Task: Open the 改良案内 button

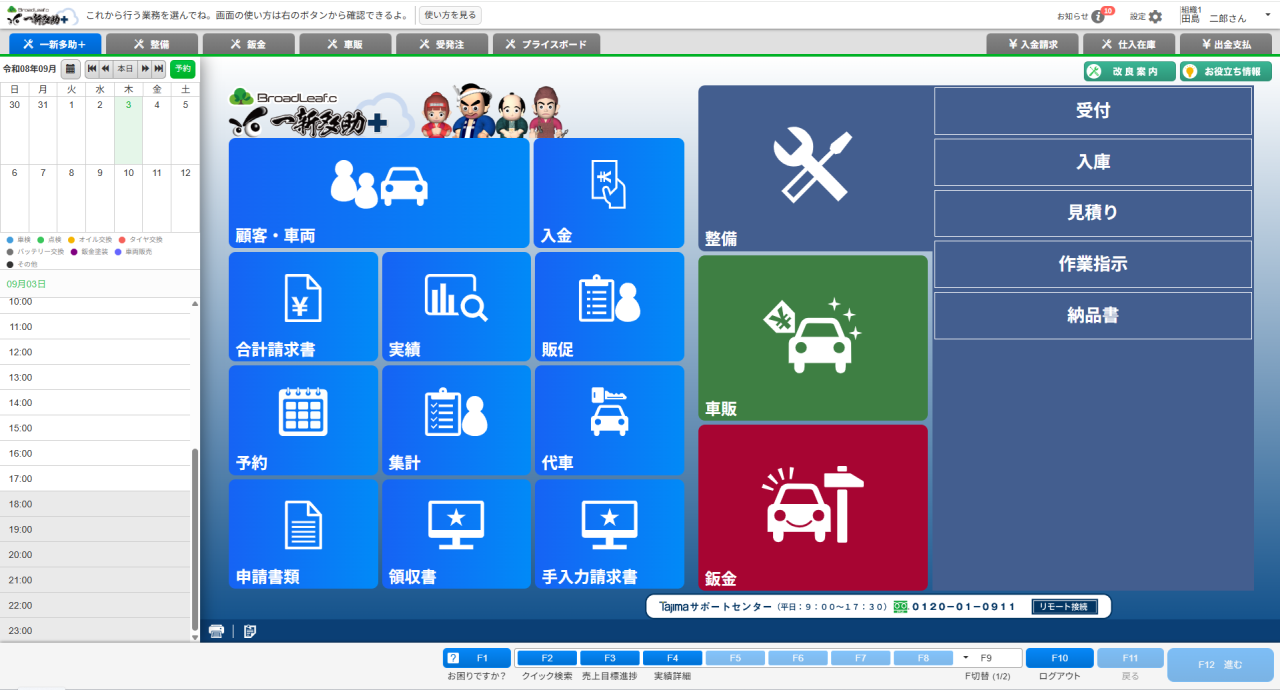Action: click(x=1129, y=71)
